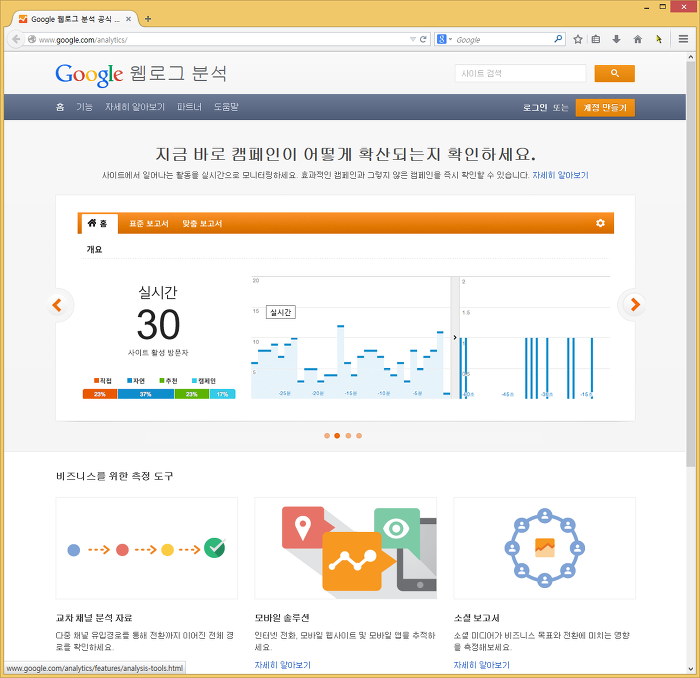The image size is (700, 678).
Task: Click the 로그인 link
Action: [x=535, y=108]
